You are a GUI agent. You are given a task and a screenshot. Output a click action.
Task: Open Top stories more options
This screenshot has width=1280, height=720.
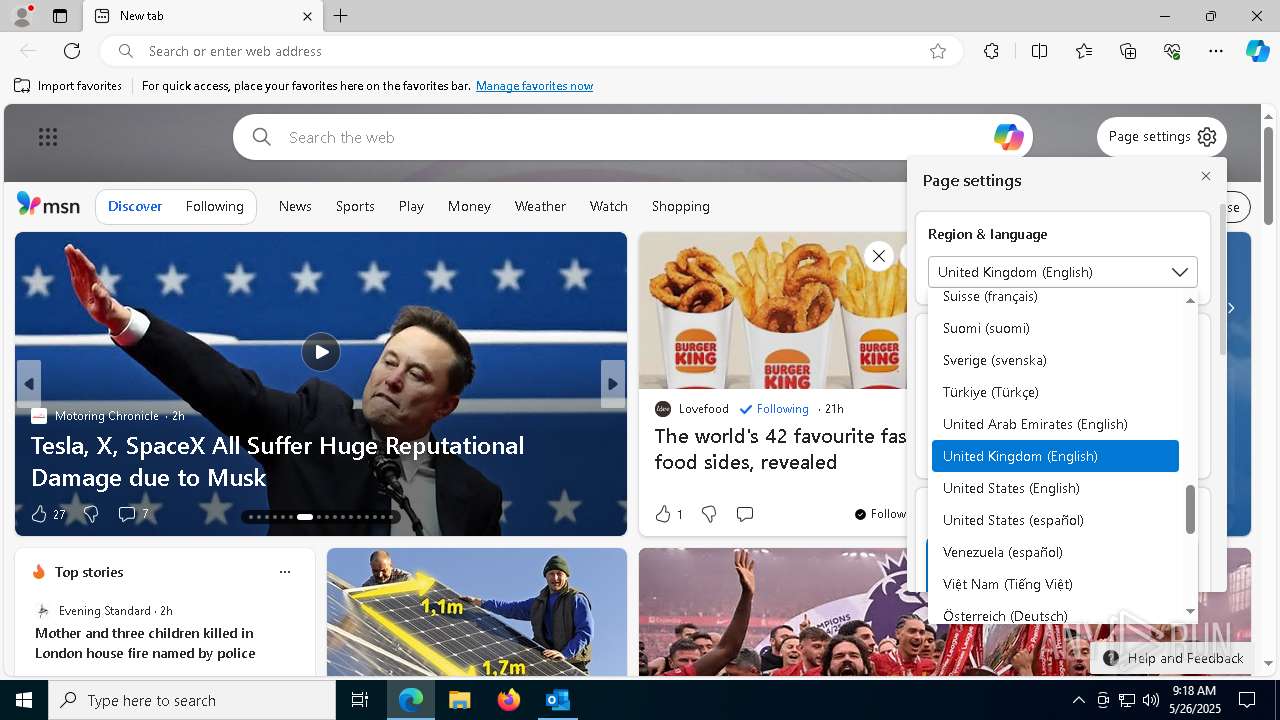(285, 572)
